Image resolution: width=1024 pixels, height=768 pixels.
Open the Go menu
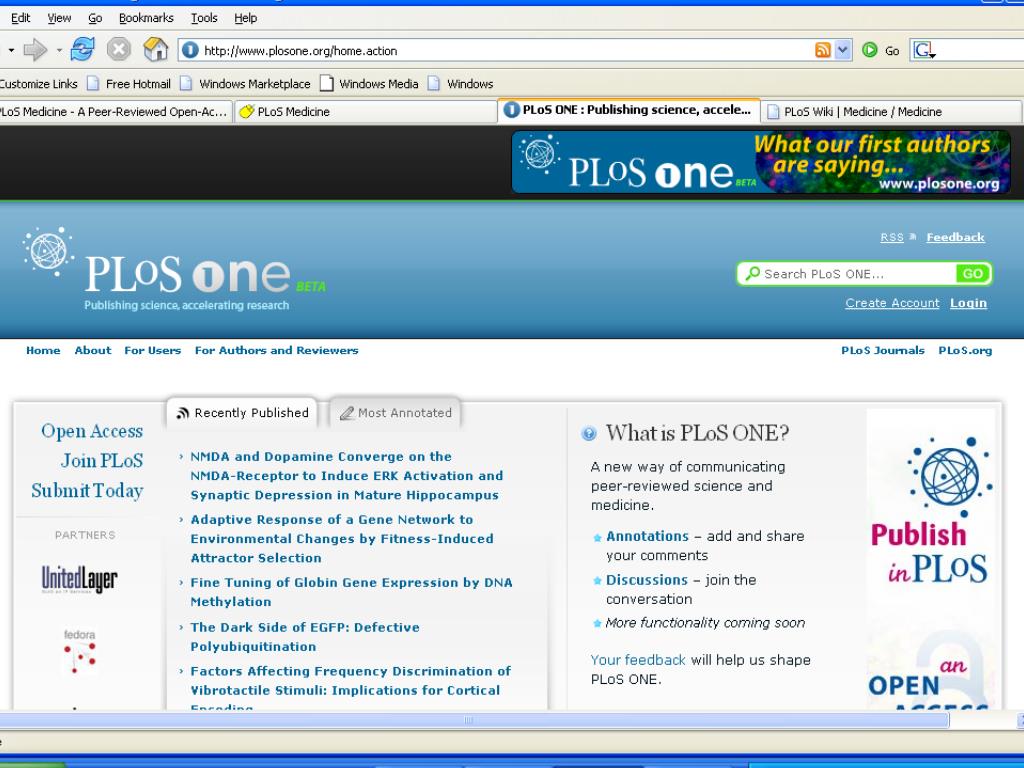pyautogui.click(x=95, y=18)
